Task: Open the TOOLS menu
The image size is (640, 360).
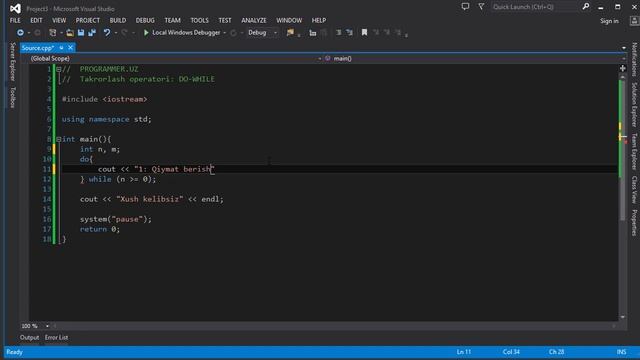Action: tap(199, 20)
